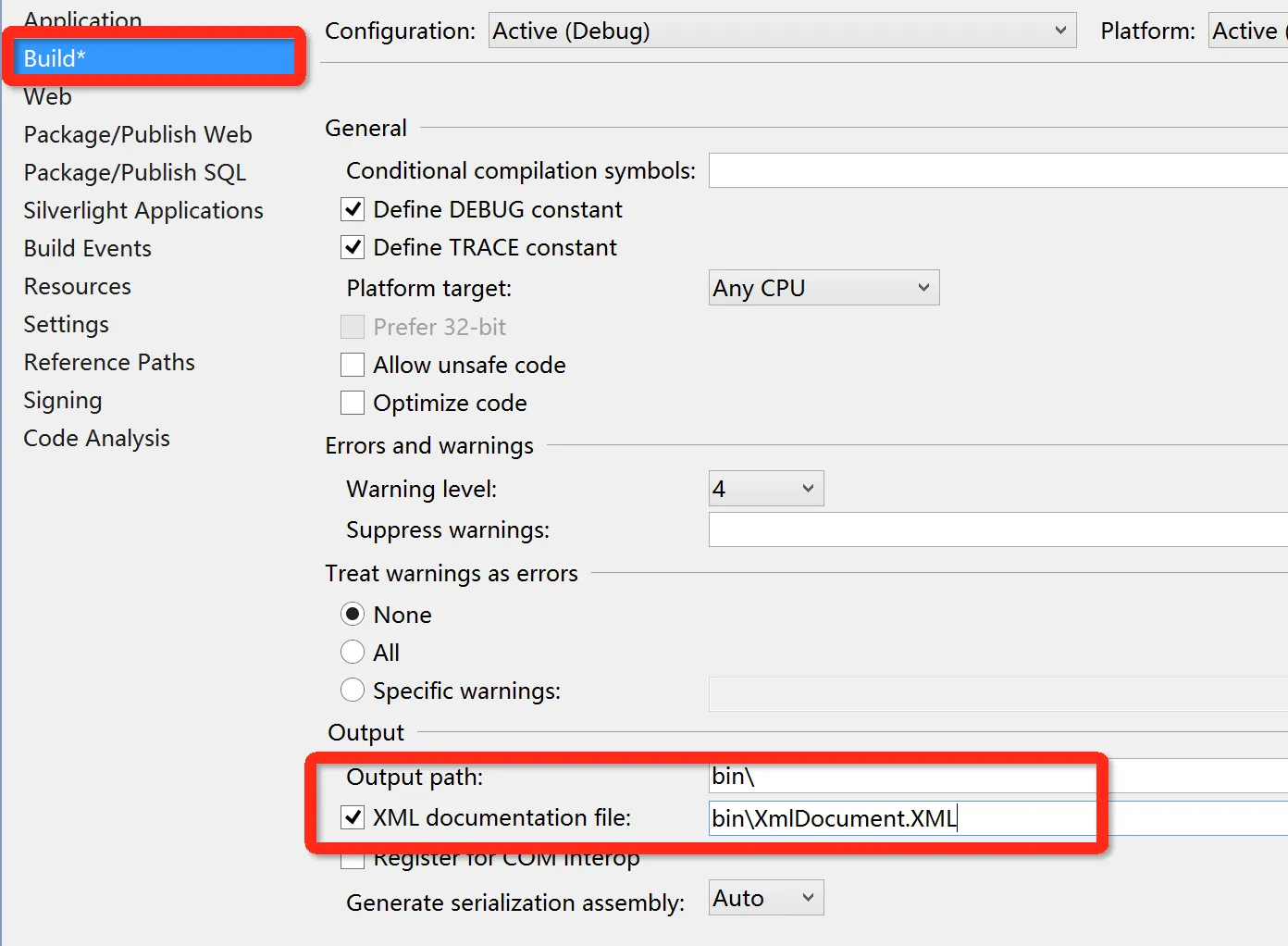The height and width of the screenshot is (946, 1288).
Task: Focus the Output path text box
Action: point(997,777)
